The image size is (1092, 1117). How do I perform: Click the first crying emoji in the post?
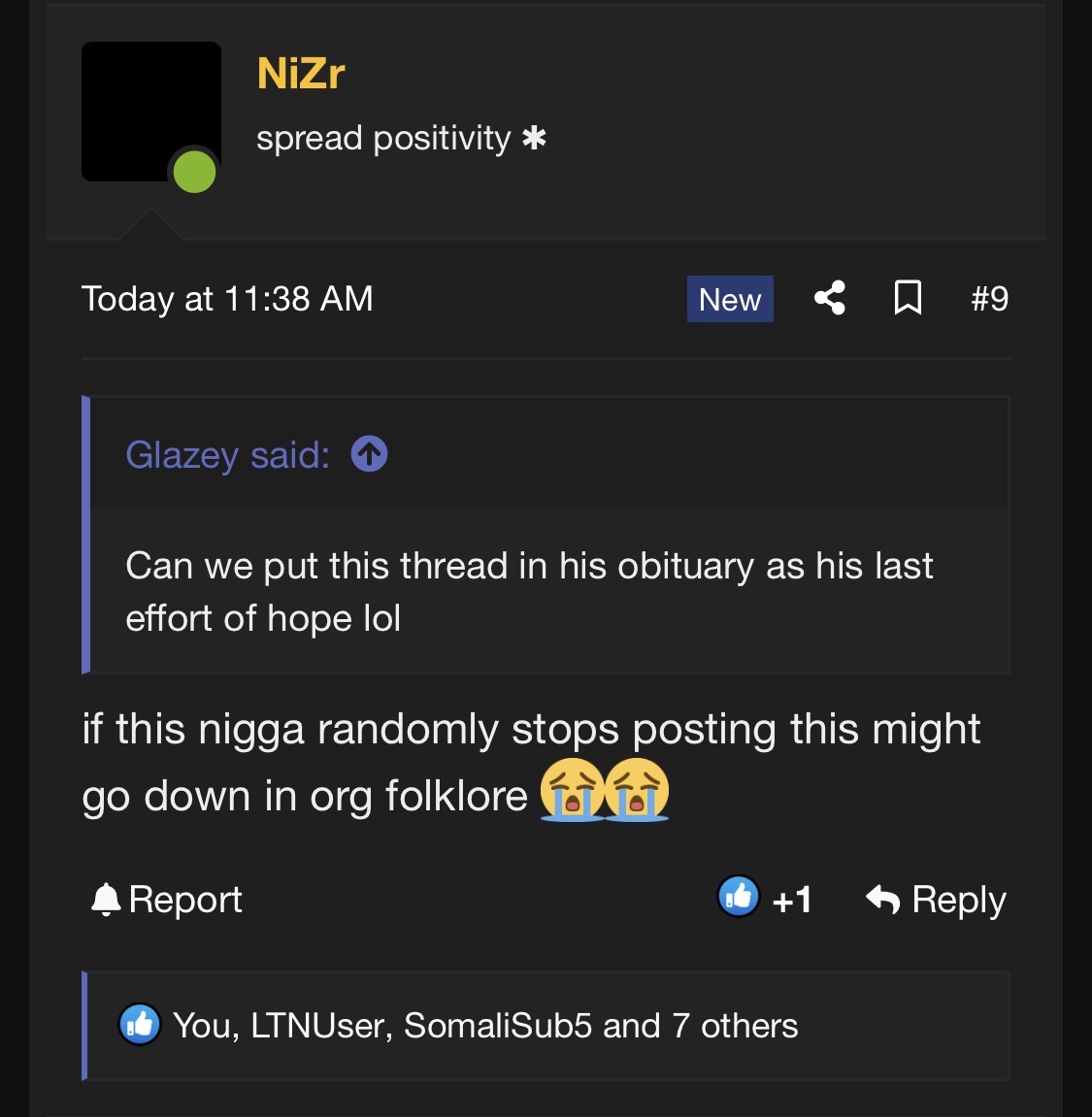coord(572,789)
